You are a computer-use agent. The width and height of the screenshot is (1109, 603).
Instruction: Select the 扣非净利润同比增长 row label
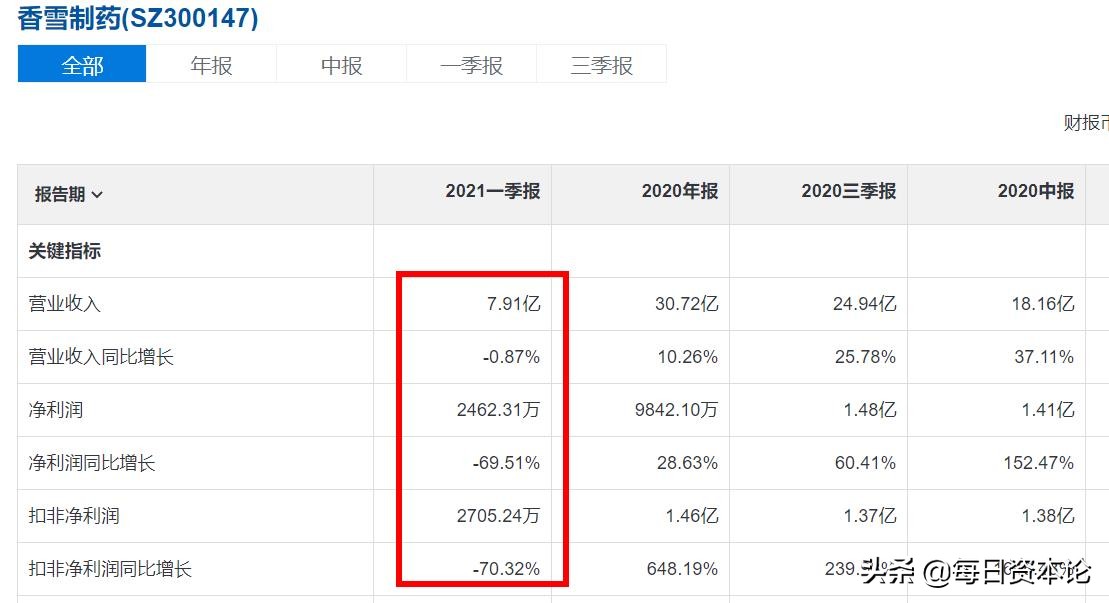point(110,569)
